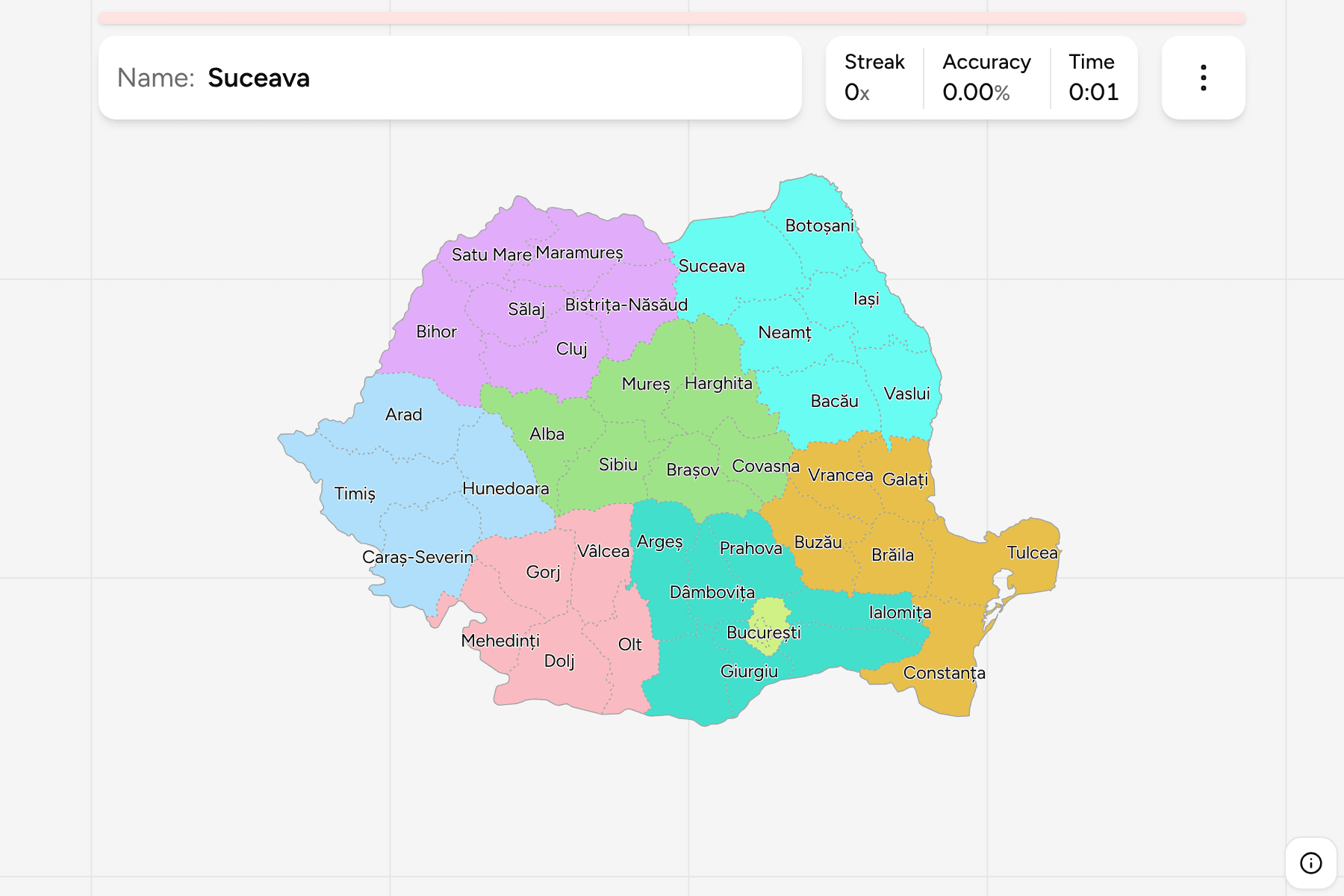This screenshot has width=1344, height=896.
Task: Click the Name prompt showing Suceava
Action: [x=450, y=78]
